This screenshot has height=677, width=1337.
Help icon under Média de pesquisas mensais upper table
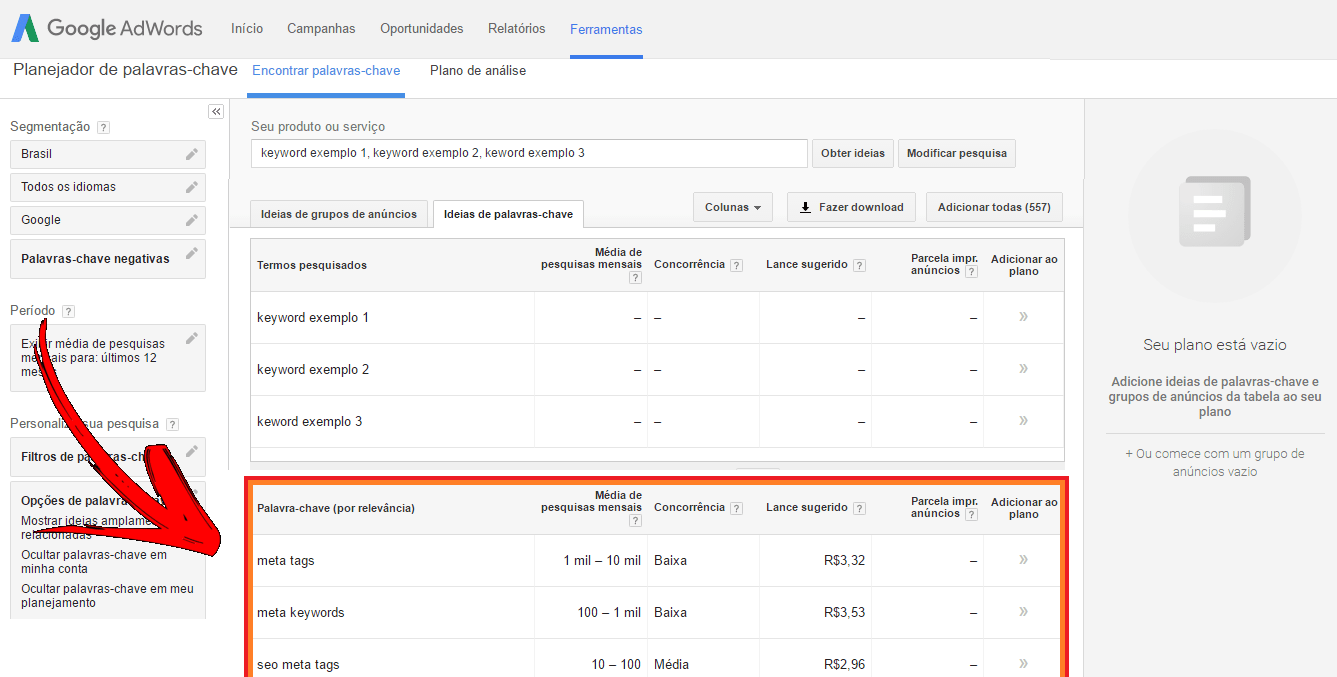[635, 278]
